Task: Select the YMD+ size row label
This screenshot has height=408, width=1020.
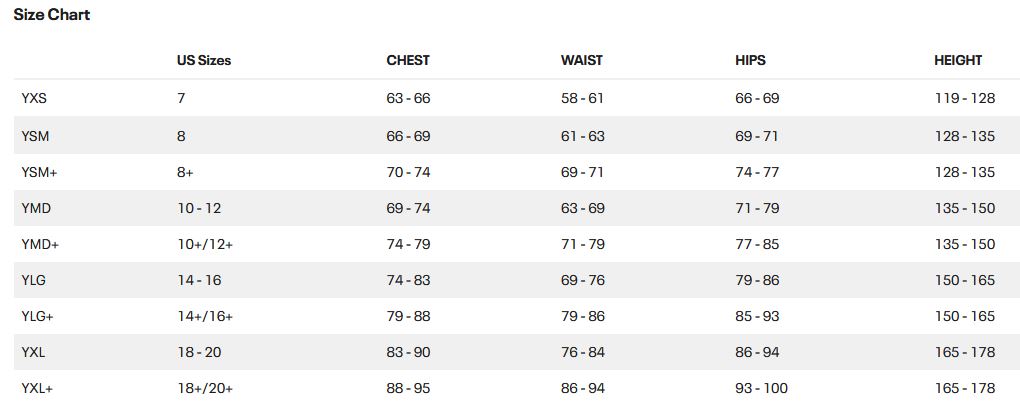Action: coord(40,245)
